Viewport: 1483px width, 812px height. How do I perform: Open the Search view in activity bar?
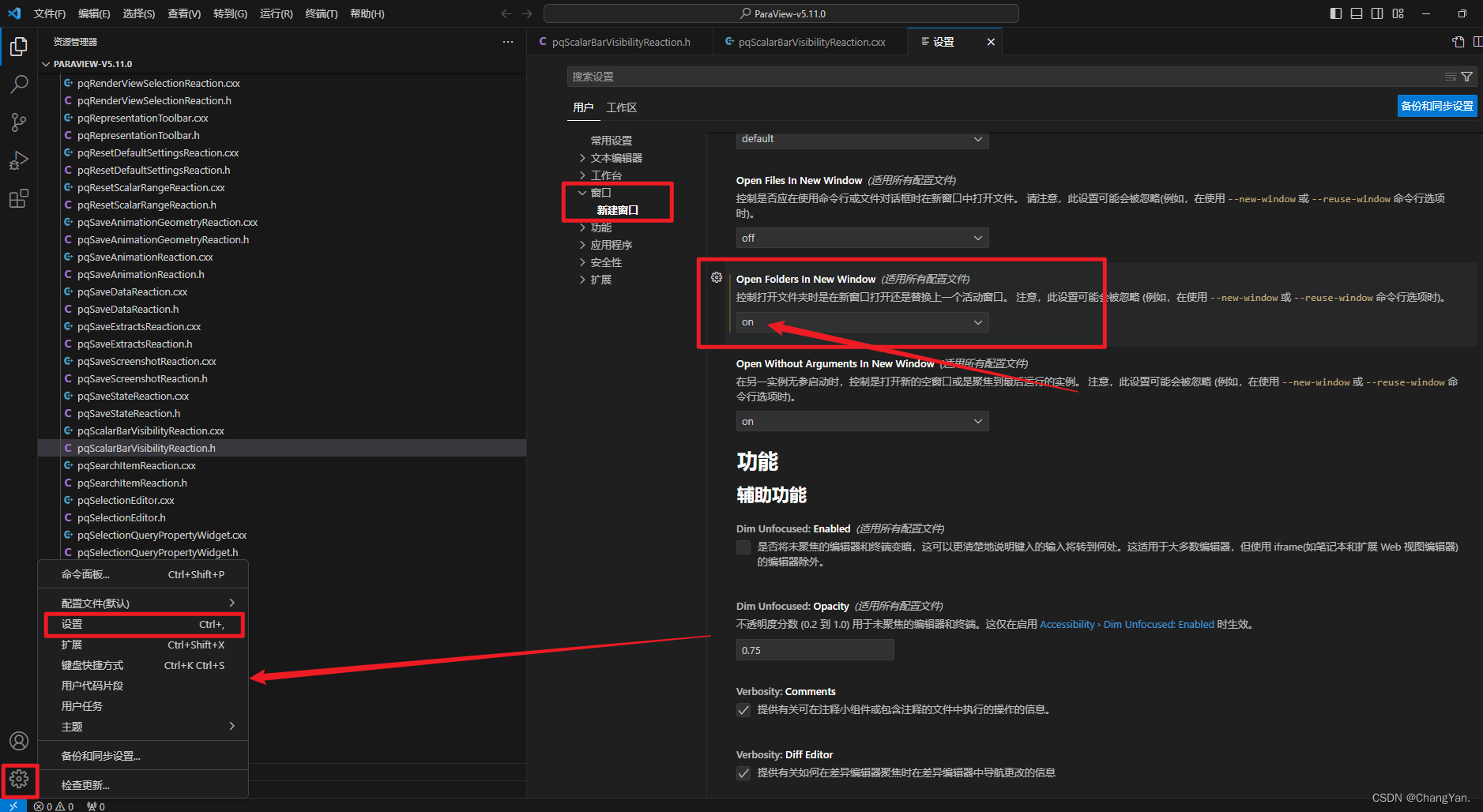point(19,84)
